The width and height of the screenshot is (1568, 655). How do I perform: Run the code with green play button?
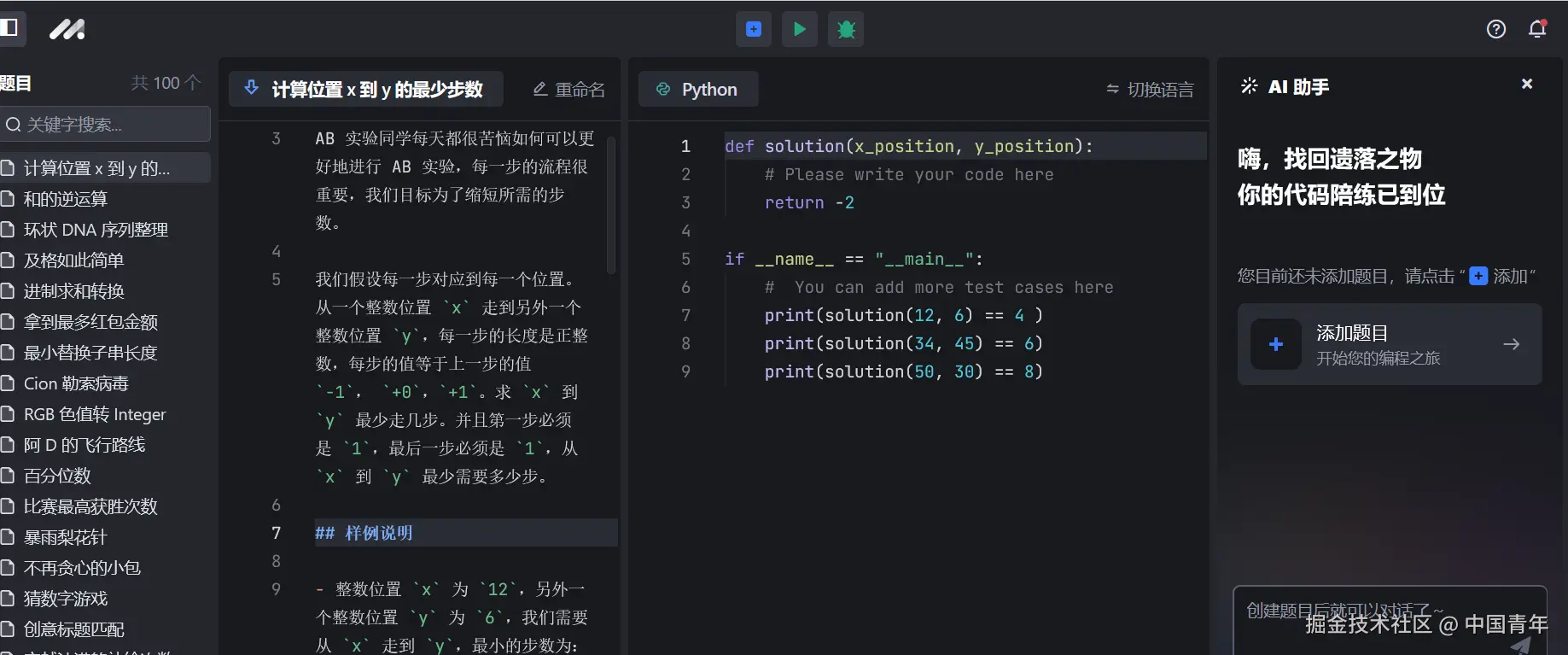pyautogui.click(x=800, y=29)
